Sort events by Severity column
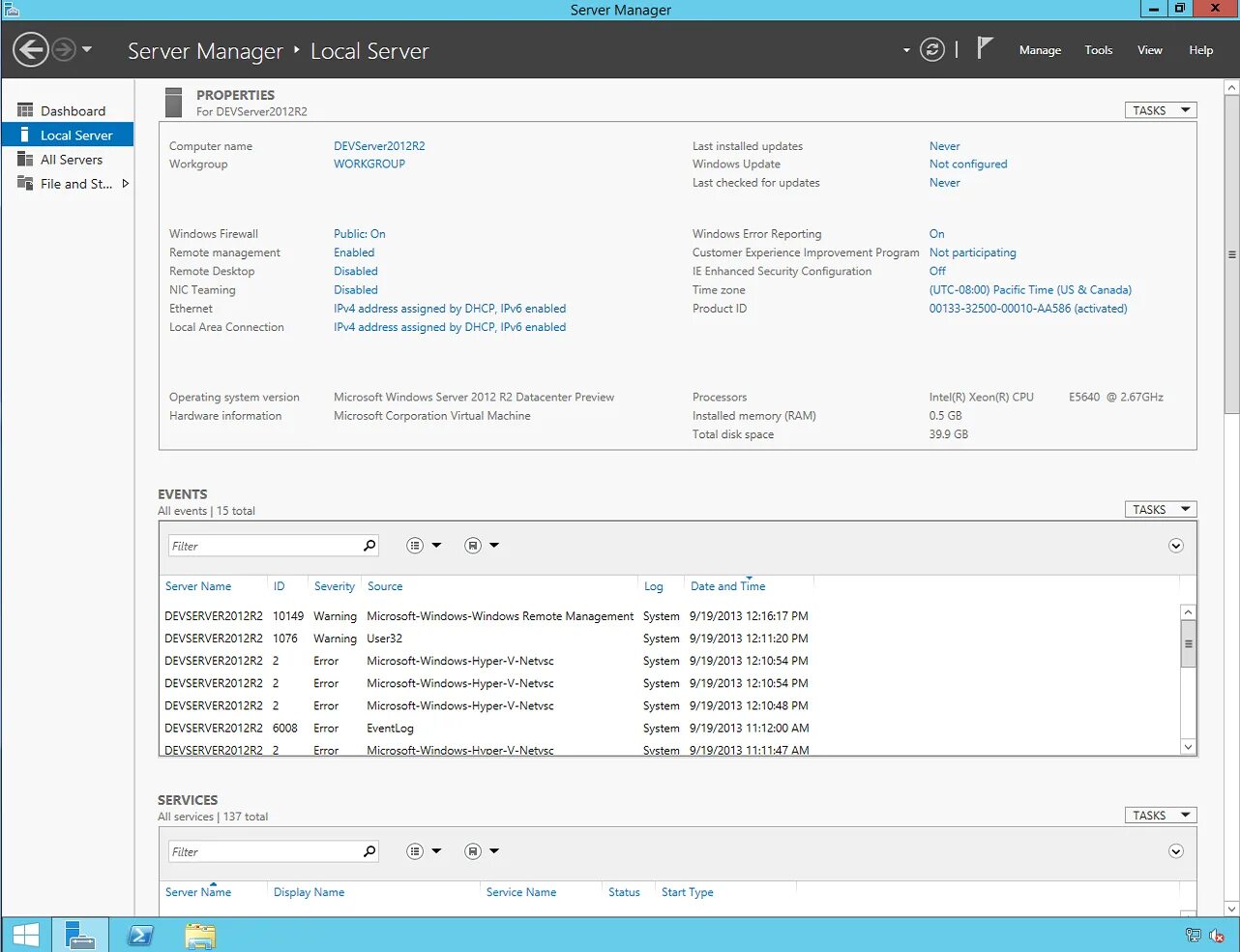Viewport: 1240px width, 952px height. click(x=335, y=586)
